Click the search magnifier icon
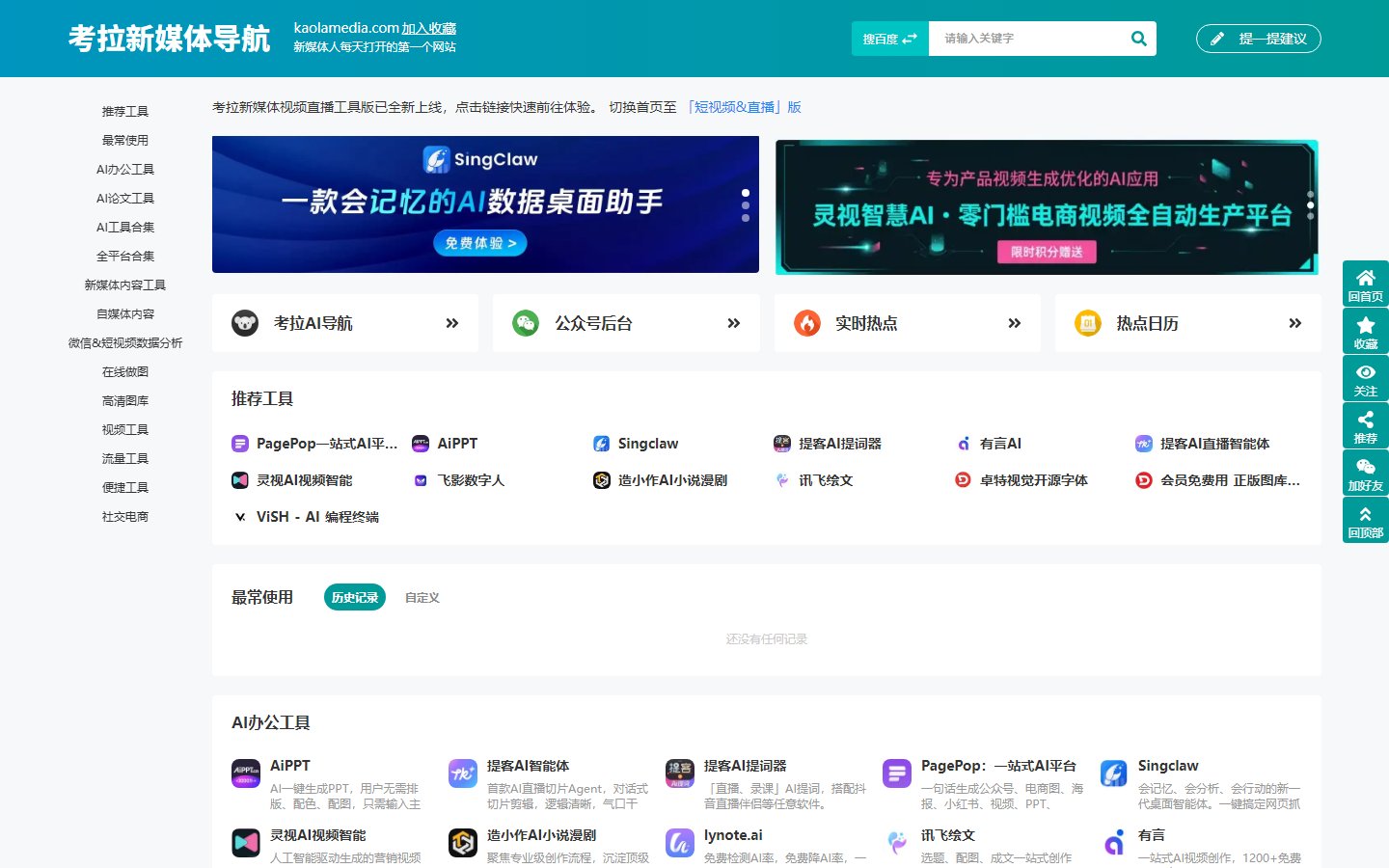Image resolution: width=1389 pixels, height=868 pixels. point(1138,39)
